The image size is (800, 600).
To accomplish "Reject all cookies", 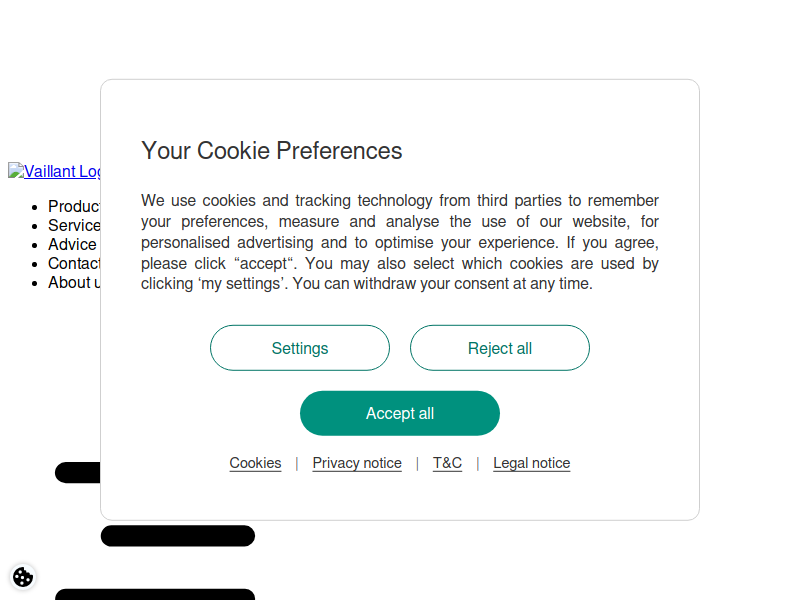I will pyautogui.click(x=500, y=348).
